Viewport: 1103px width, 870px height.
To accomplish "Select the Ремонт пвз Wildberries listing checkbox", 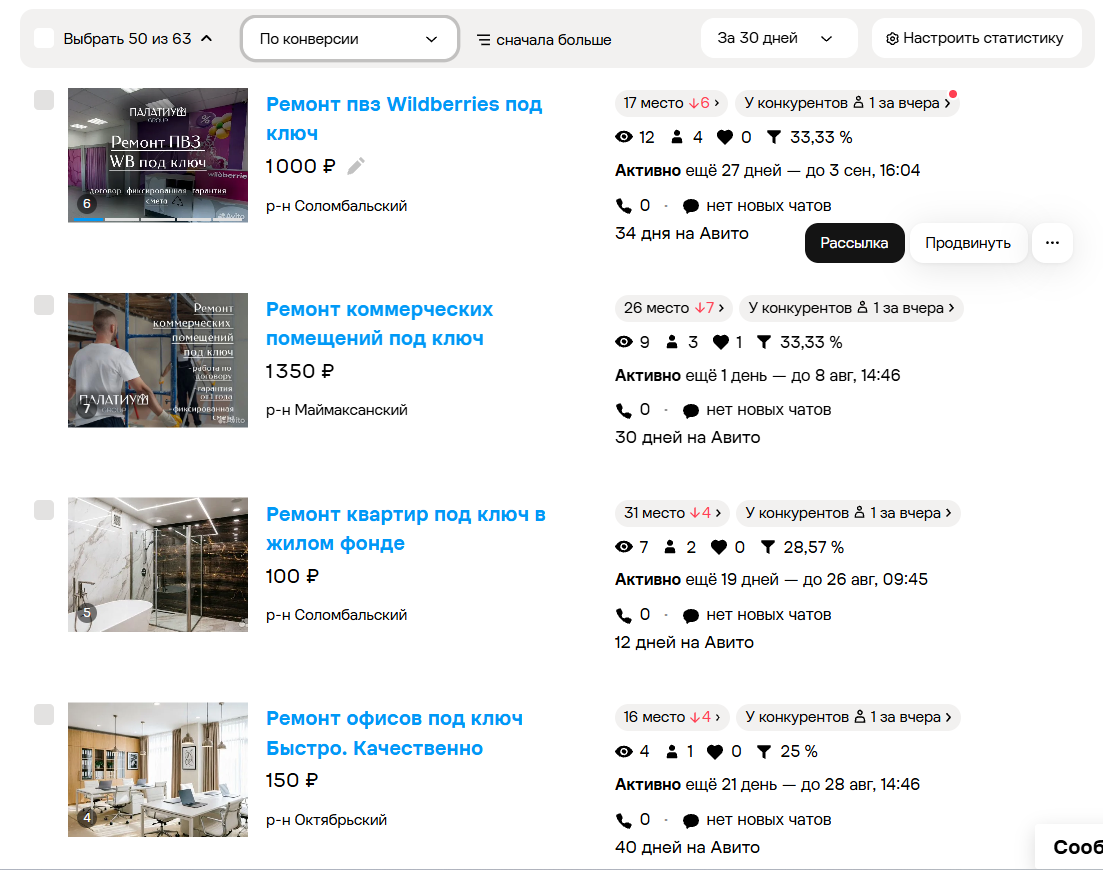I will (44, 100).
